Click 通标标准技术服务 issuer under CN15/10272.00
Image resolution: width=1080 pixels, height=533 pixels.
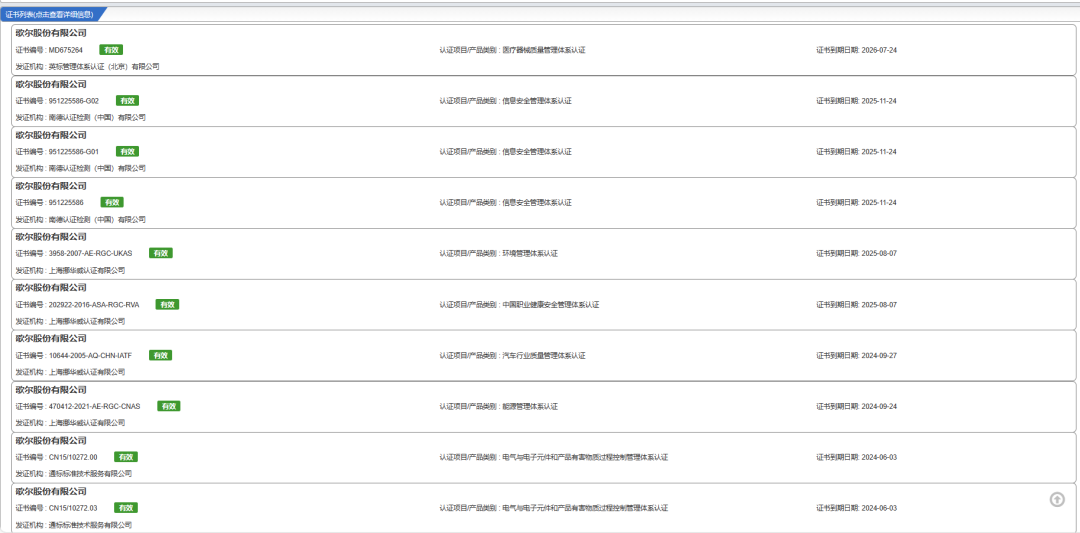(90, 474)
